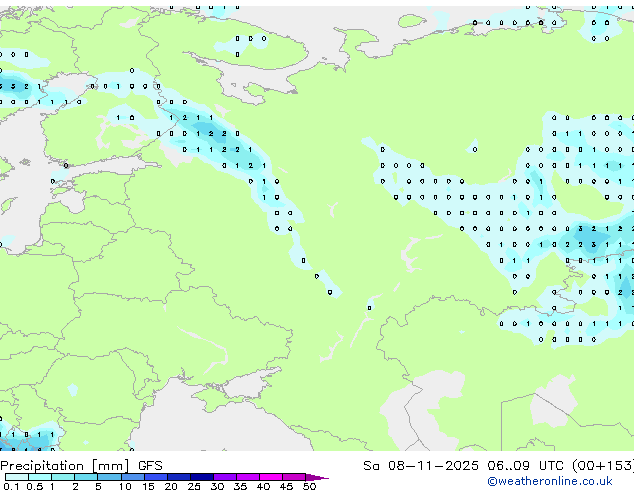634x490 pixels.
Task: Open the weatheronline.co.uk link
Action: (550, 481)
